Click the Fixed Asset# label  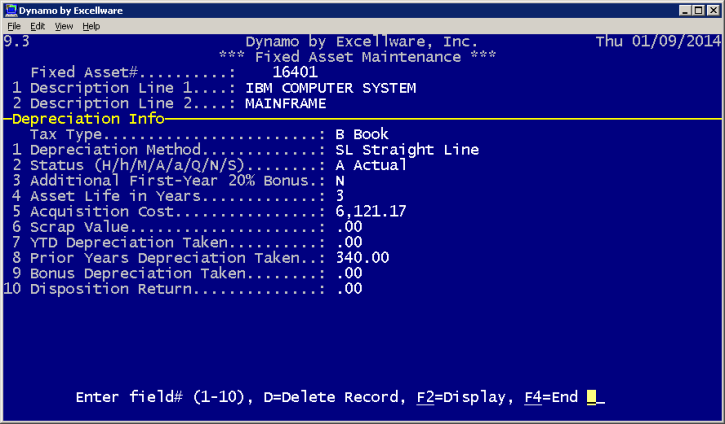point(133,72)
